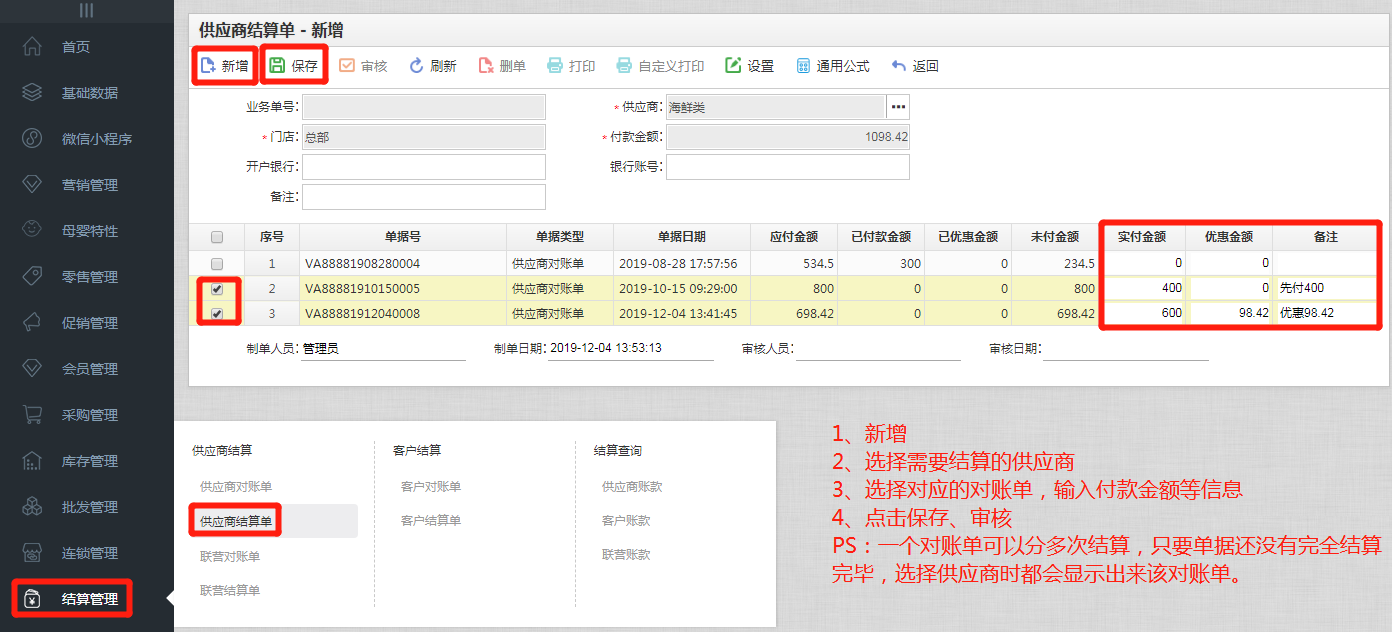
Task: Click the 优惠金额 cell with 98.42
Action: click(1229, 313)
